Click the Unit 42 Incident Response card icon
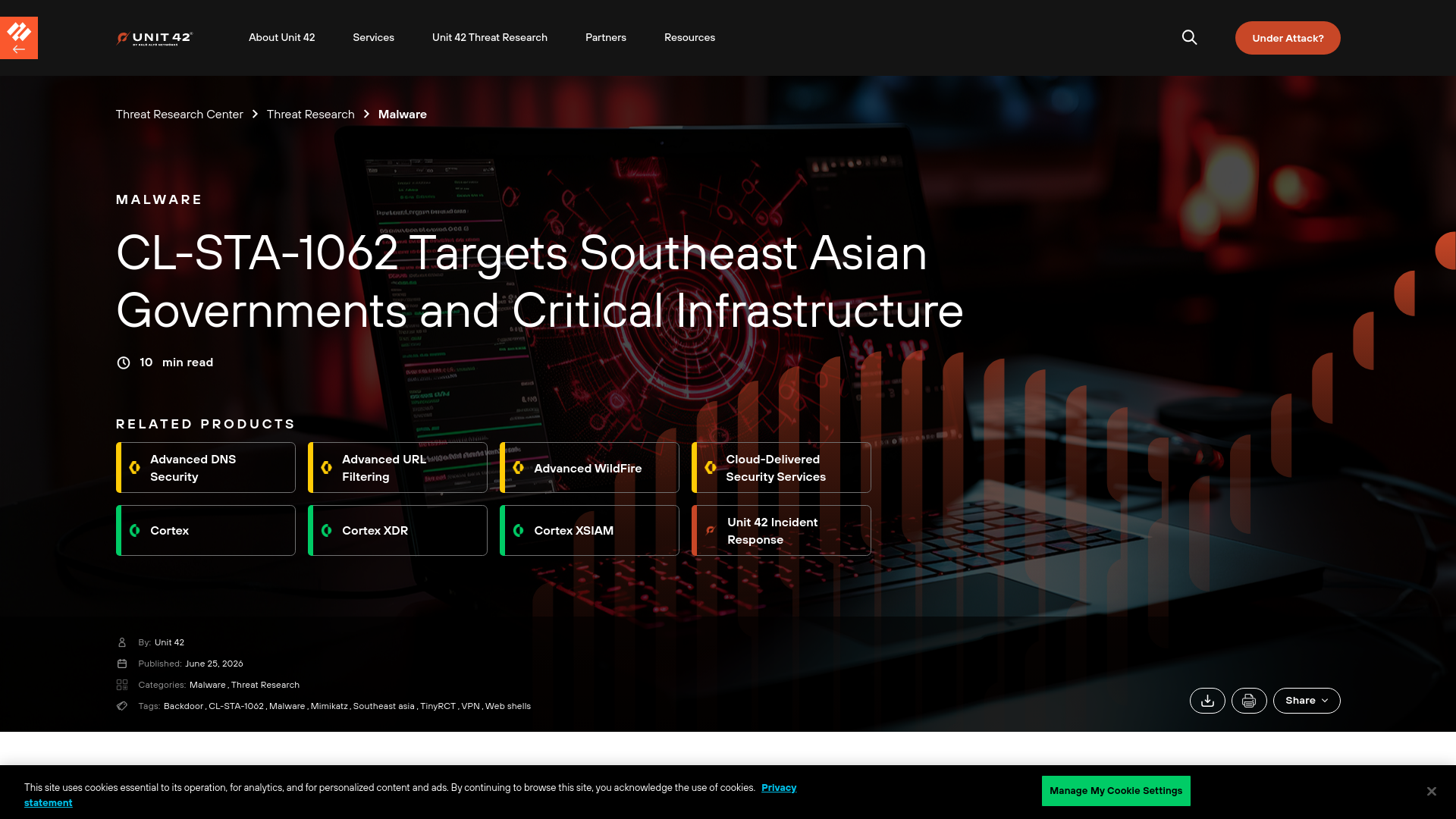The width and height of the screenshot is (1456, 819). pyautogui.click(x=711, y=531)
